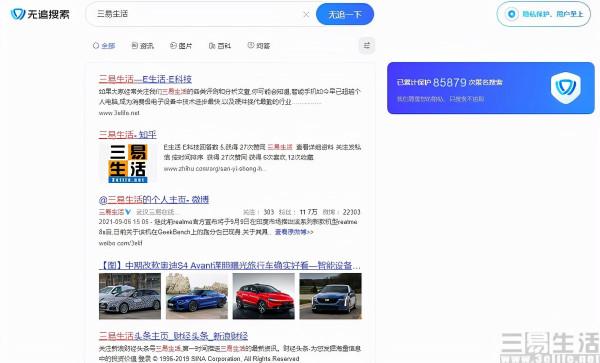The width and height of the screenshot is (600, 363).
Task: Switch to the 资讯 tab
Action: click(143, 46)
